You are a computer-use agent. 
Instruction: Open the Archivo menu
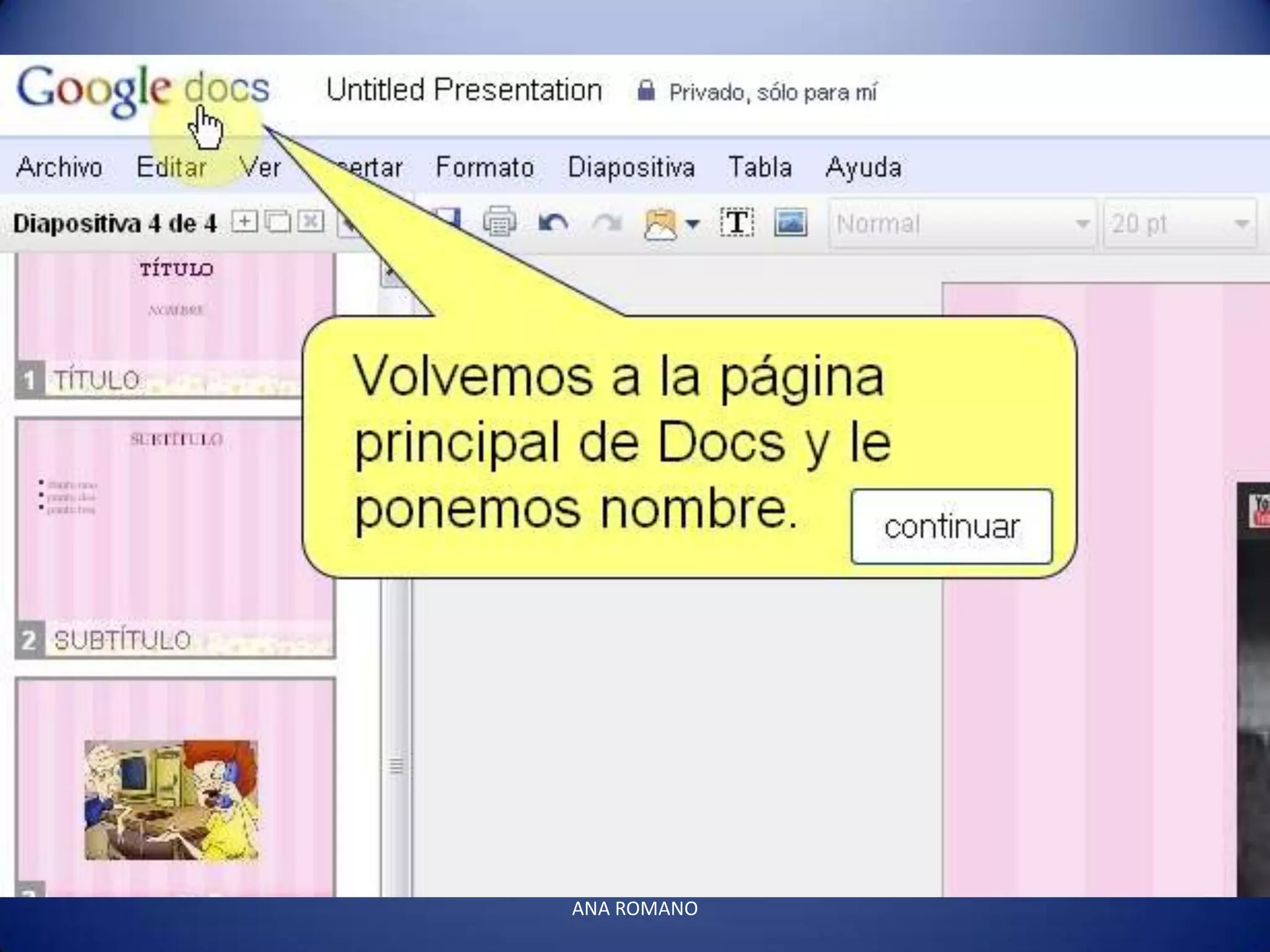[x=60, y=167]
